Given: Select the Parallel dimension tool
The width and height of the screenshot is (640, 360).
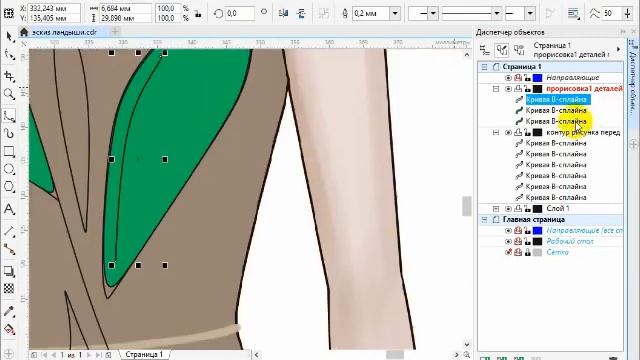Looking at the screenshot, I should (9, 231).
